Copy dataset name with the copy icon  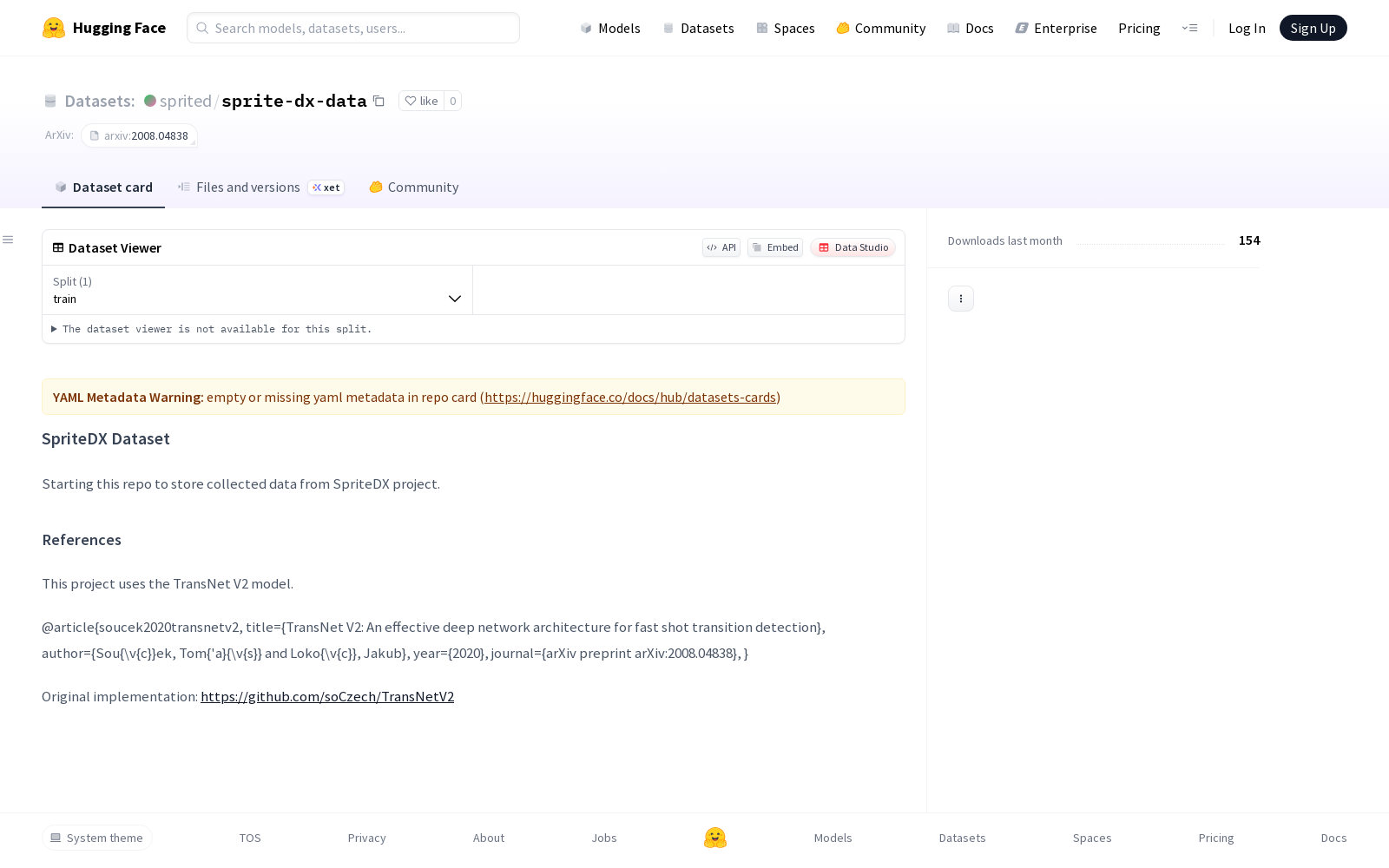point(379,101)
